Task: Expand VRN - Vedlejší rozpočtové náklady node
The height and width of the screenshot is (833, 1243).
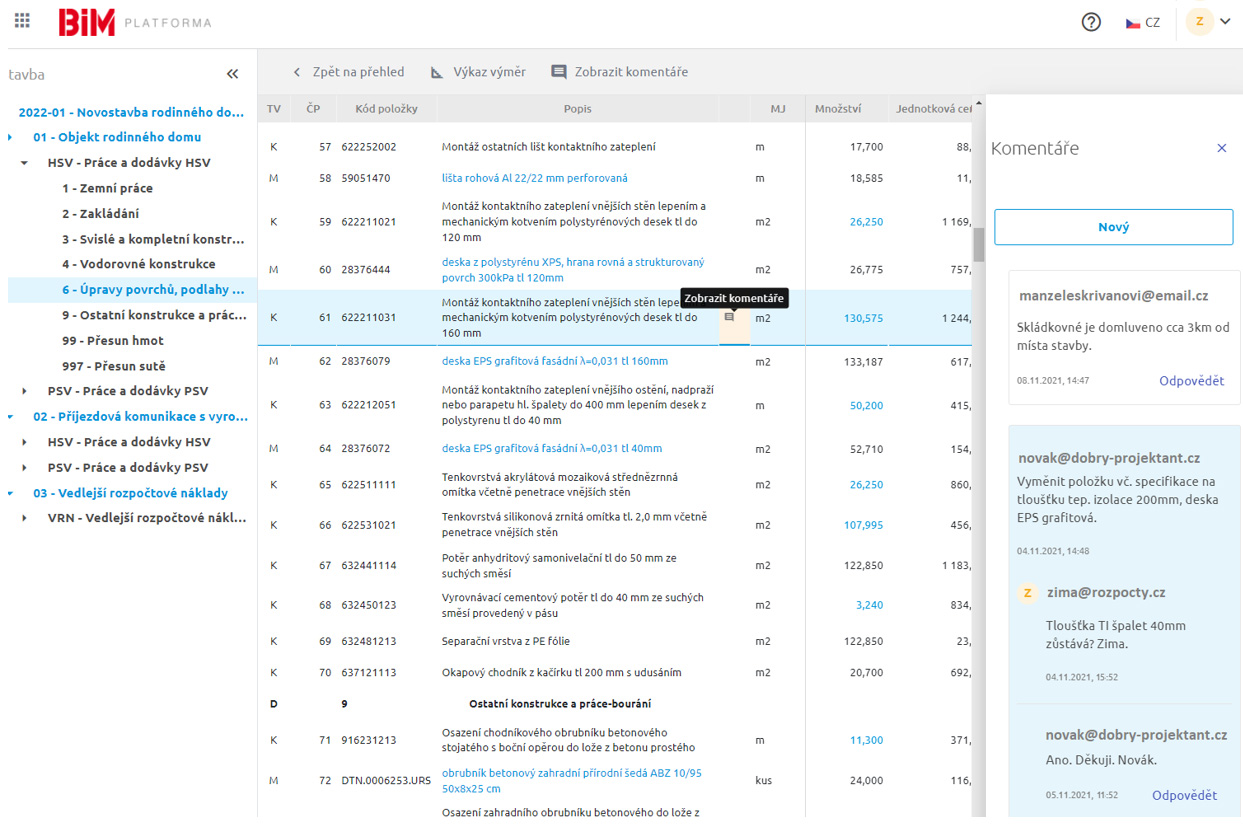Action: [x=25, y=518]
